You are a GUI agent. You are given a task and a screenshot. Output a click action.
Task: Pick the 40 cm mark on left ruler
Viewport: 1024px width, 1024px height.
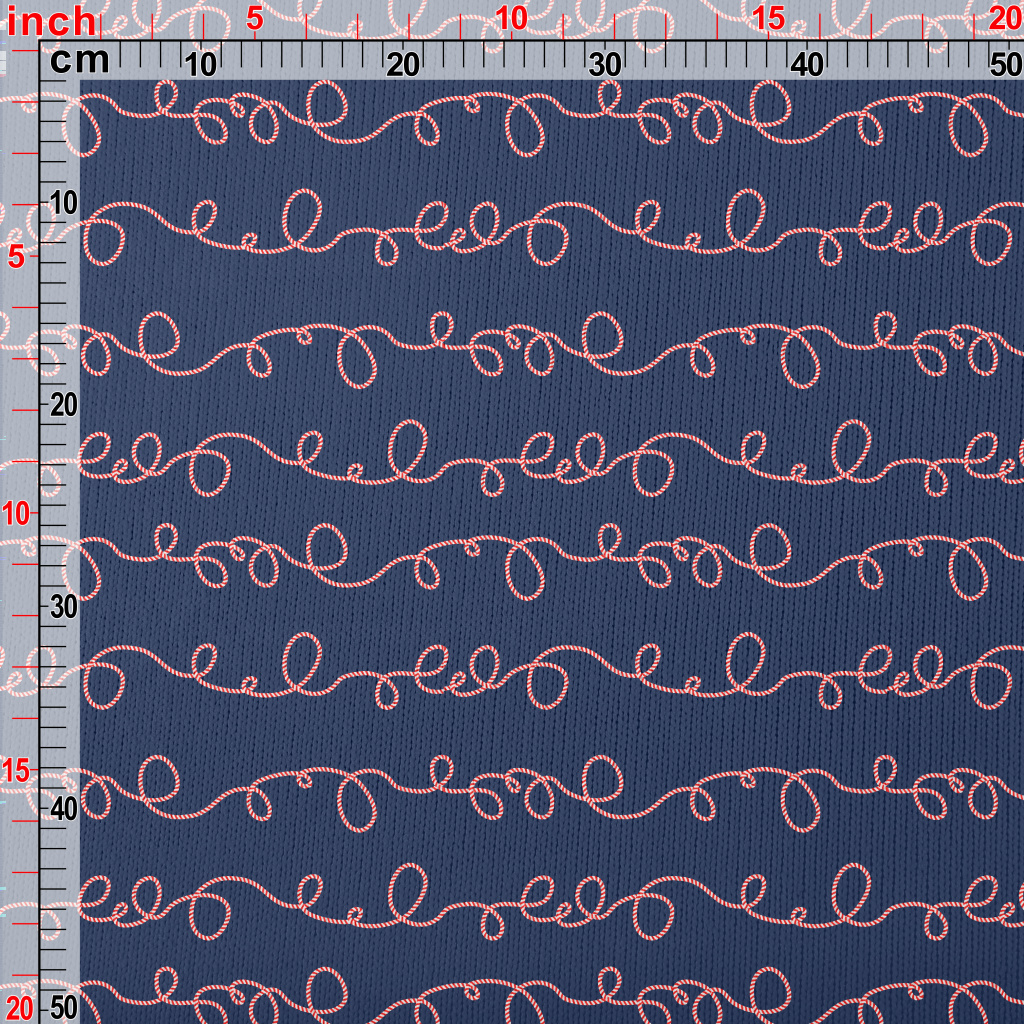coord(63,808)
